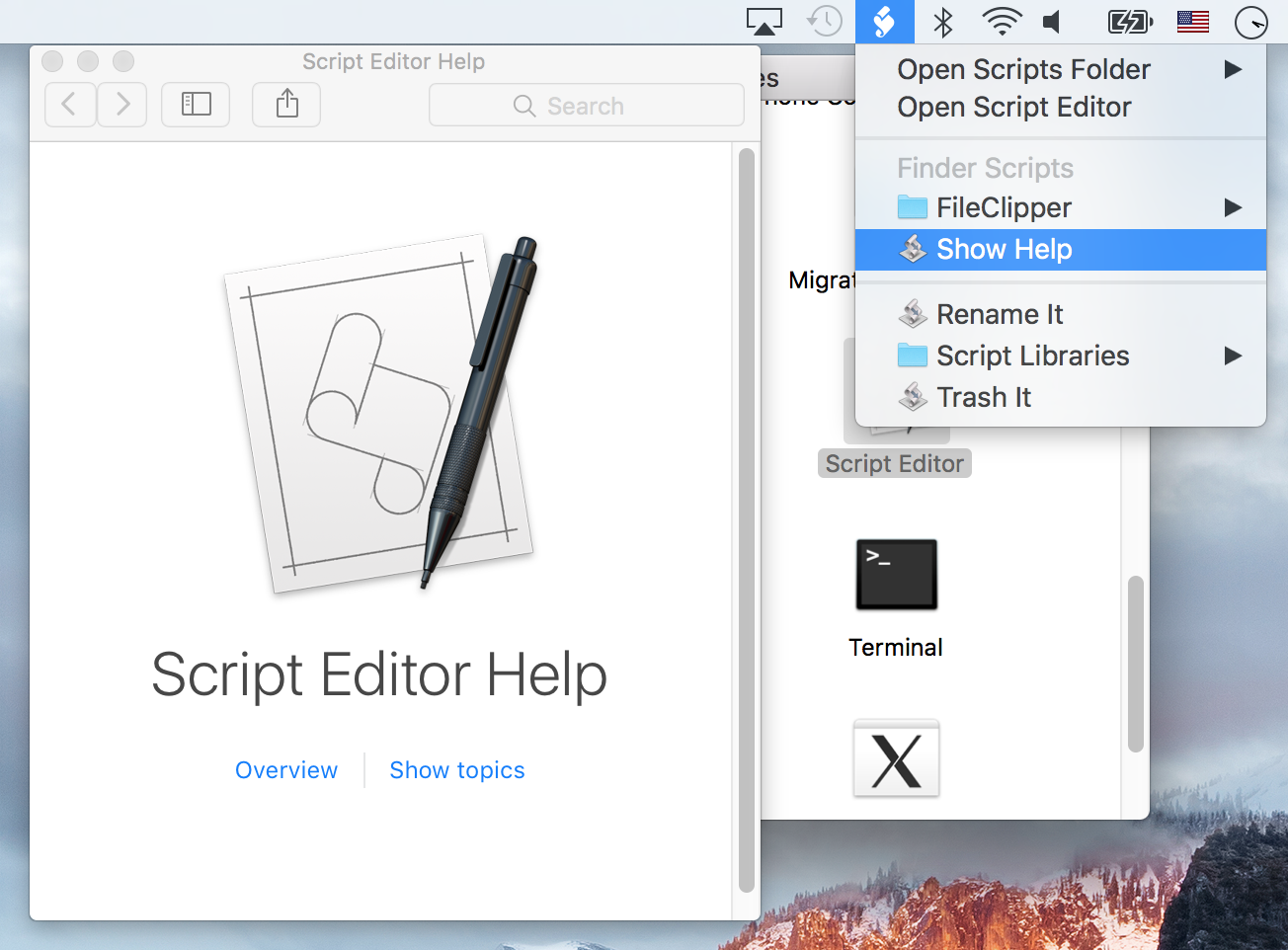This screenshot has height=950, width=1288.
Task: Toggle the Help window sidebar button
Action: coord(196,104)
